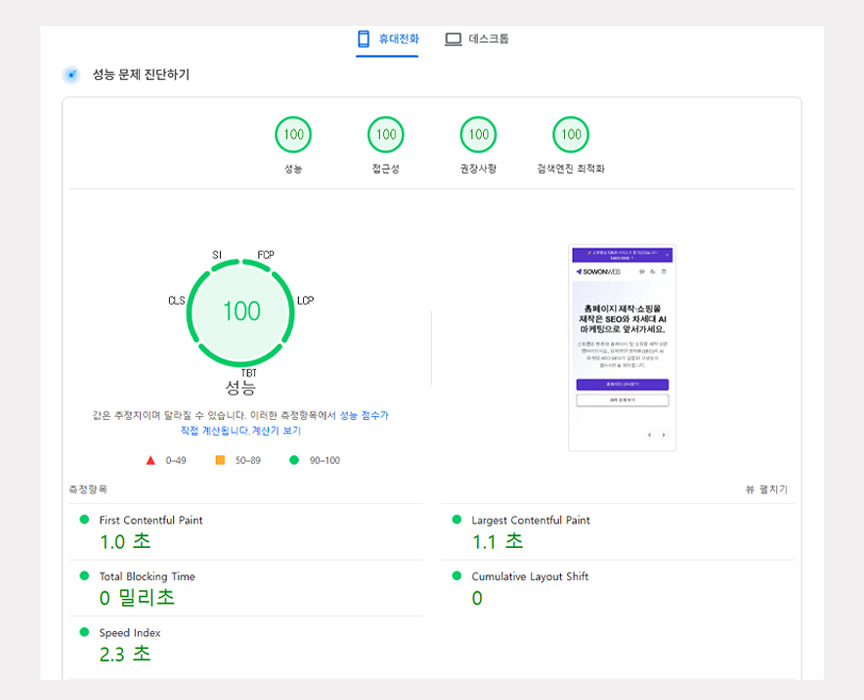Click the SI label on the gauge
The image size is (864, 700).
[x=217, y=255]
